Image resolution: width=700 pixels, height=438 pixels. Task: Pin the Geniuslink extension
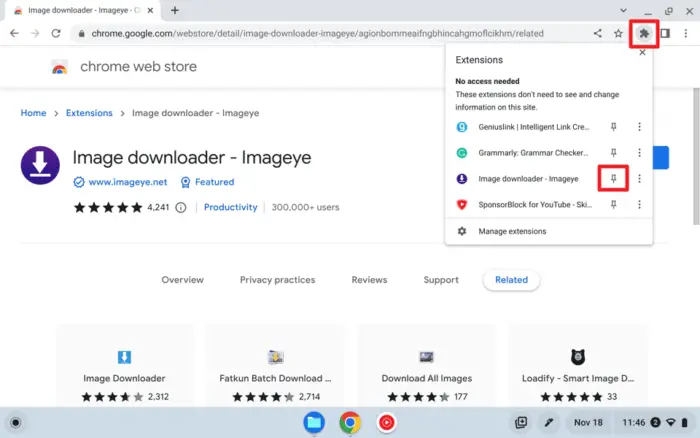pyautogui.click(x=613, y=127)
